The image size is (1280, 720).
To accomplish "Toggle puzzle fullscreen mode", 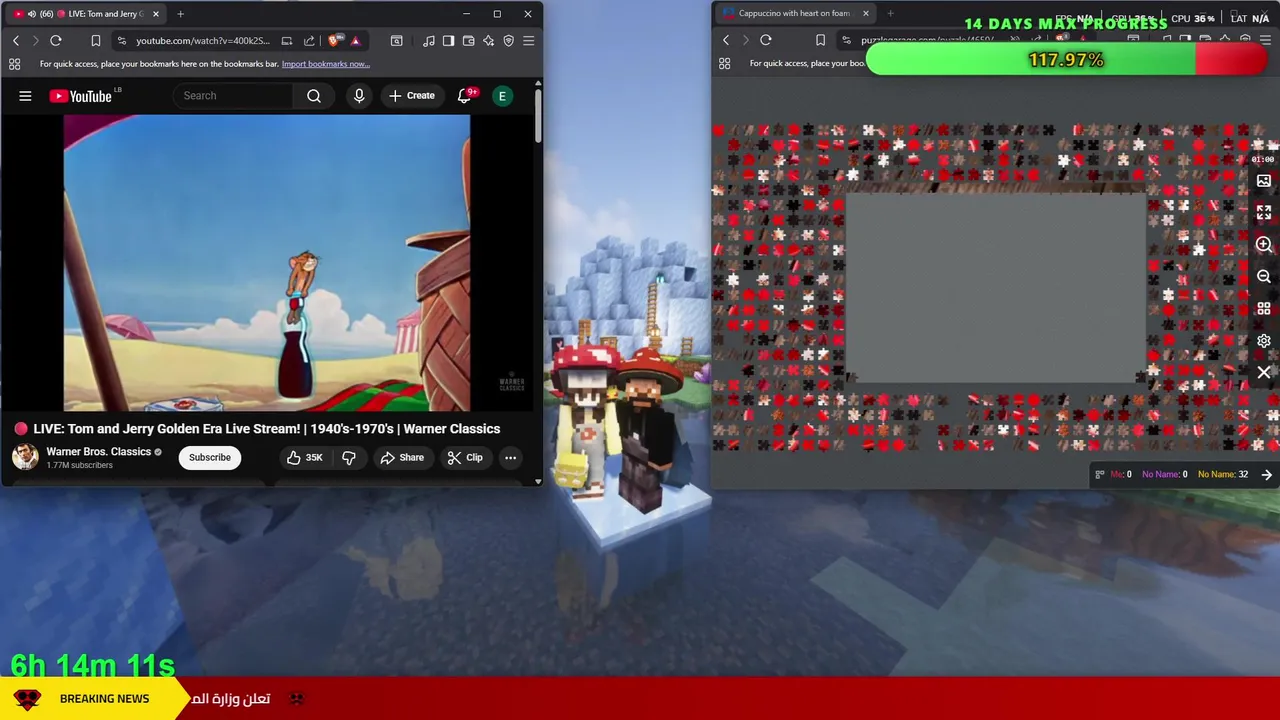I will pyautogui.click(x=1264, y=213).
